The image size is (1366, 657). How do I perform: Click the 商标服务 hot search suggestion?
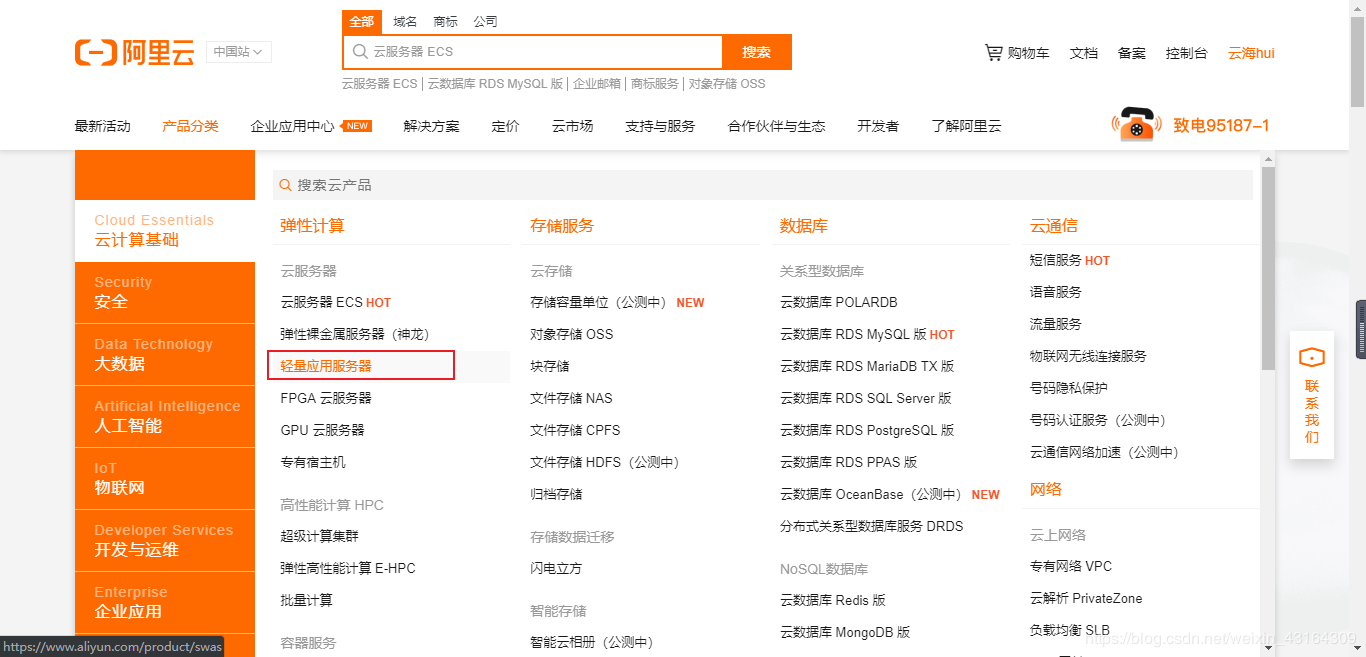pos(654,84)
